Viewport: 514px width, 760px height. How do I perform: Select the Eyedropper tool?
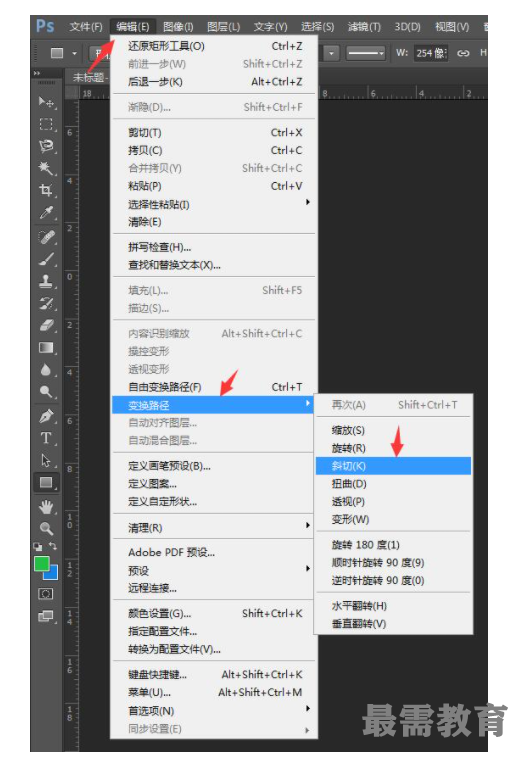pyautogui.click(x=47, y=212)
